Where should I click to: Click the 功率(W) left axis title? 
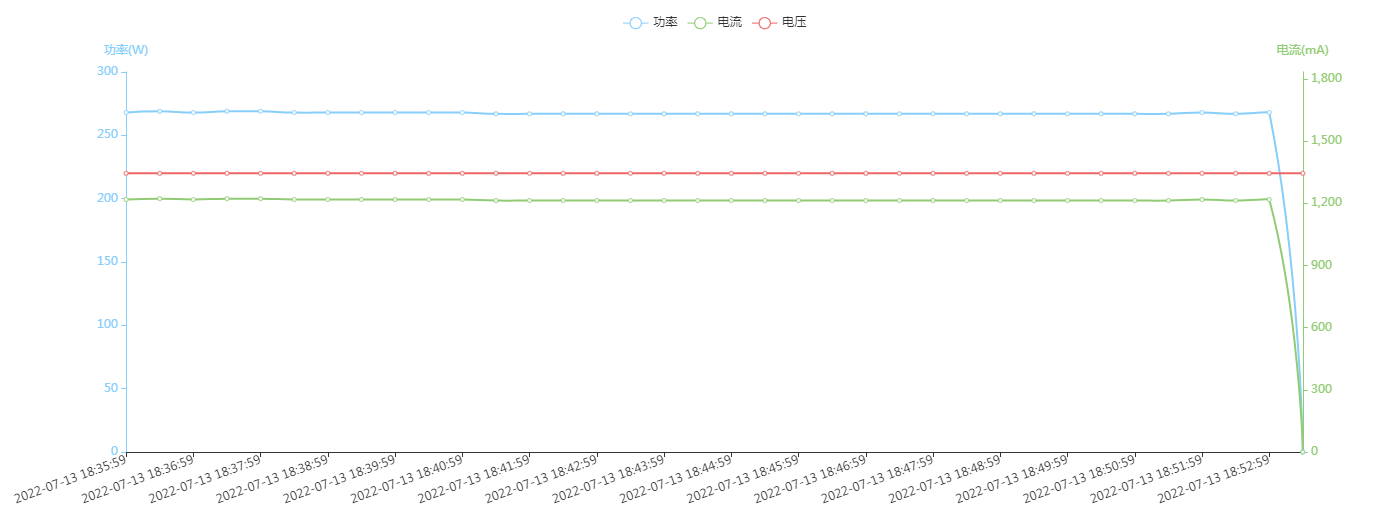tap(126, 50)
